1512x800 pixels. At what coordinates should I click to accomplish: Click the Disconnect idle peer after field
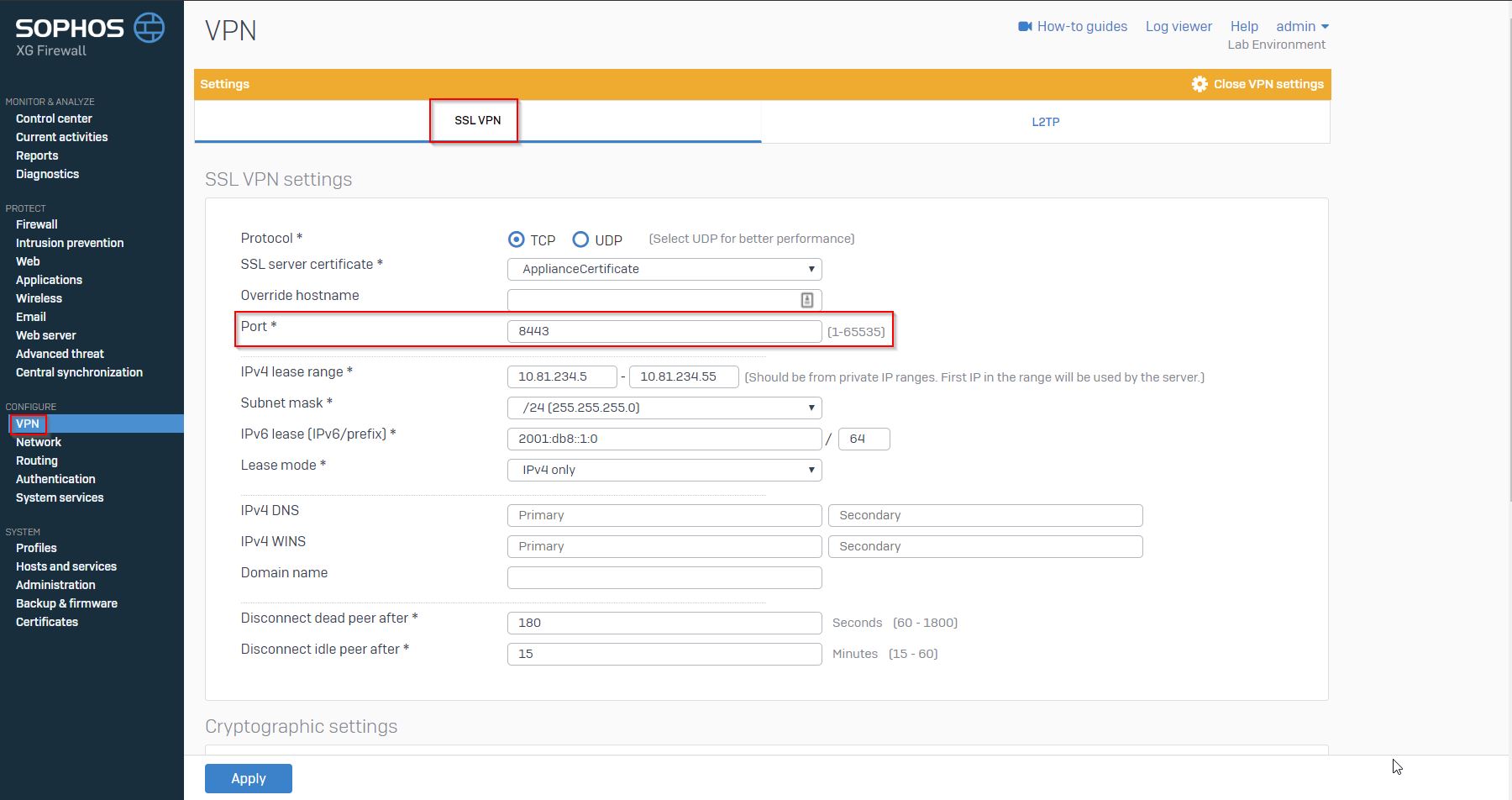[x=664, y=654]
